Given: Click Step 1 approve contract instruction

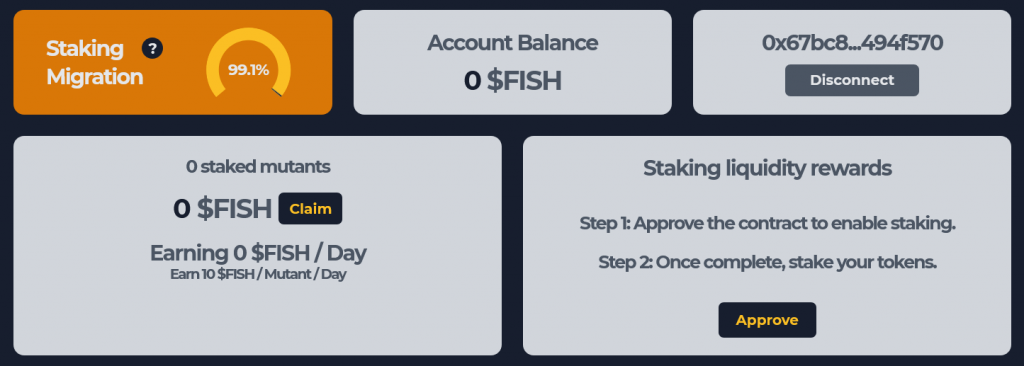Looking at the screenshot, I should point(767,224).
